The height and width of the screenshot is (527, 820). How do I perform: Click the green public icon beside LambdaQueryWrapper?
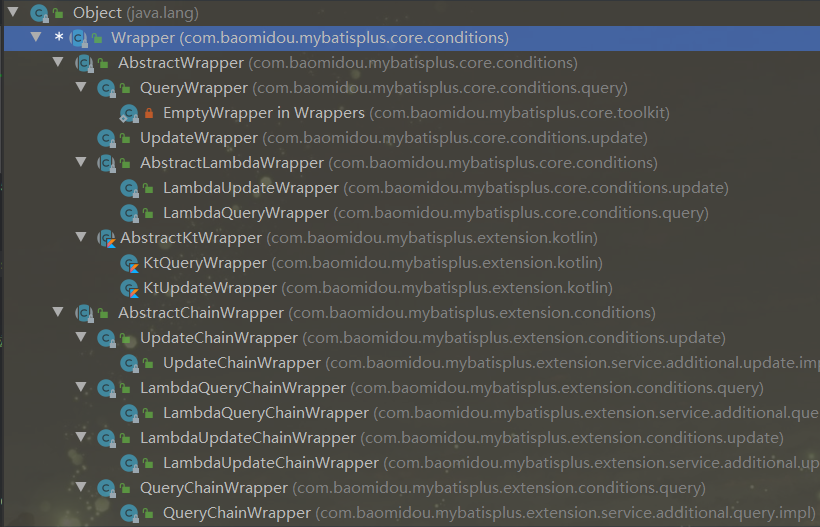149,213
